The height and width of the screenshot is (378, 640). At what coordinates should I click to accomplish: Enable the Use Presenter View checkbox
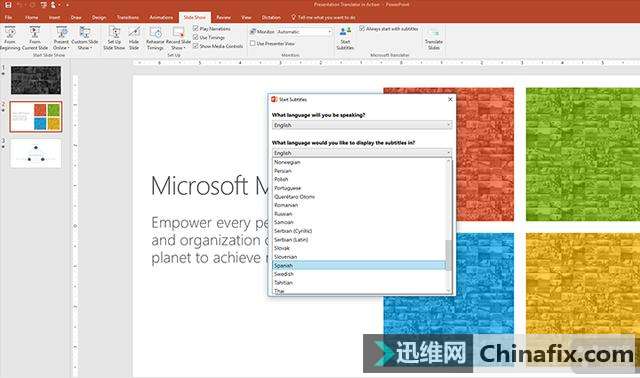click(x=252, y=43)
